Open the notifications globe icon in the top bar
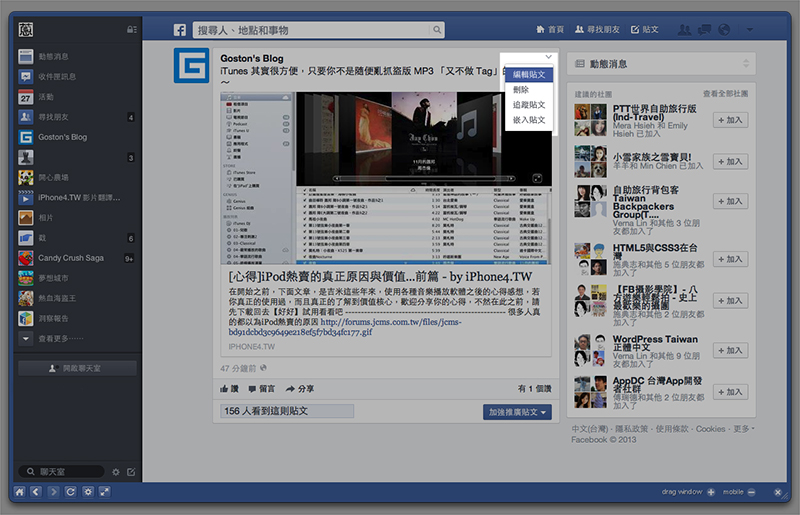Screen dimensions: 800x515 click(x=724, y=30)
